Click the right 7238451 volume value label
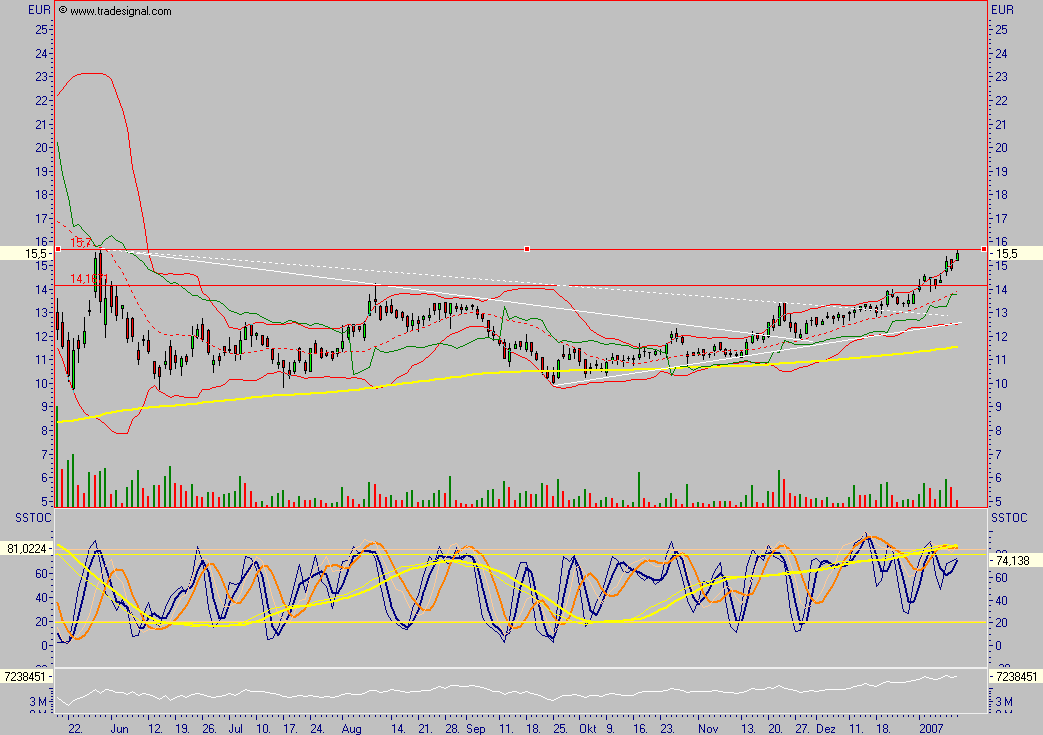 coord(1013,677)
